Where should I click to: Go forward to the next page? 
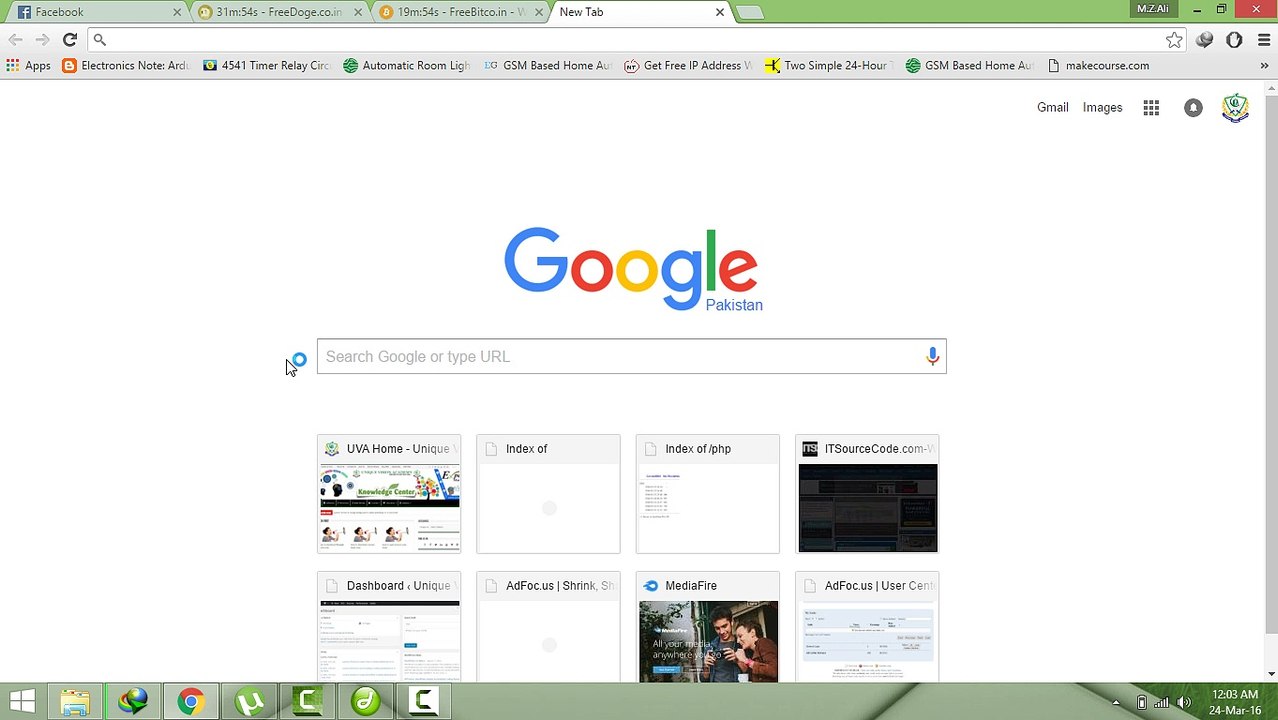[42, 40]
